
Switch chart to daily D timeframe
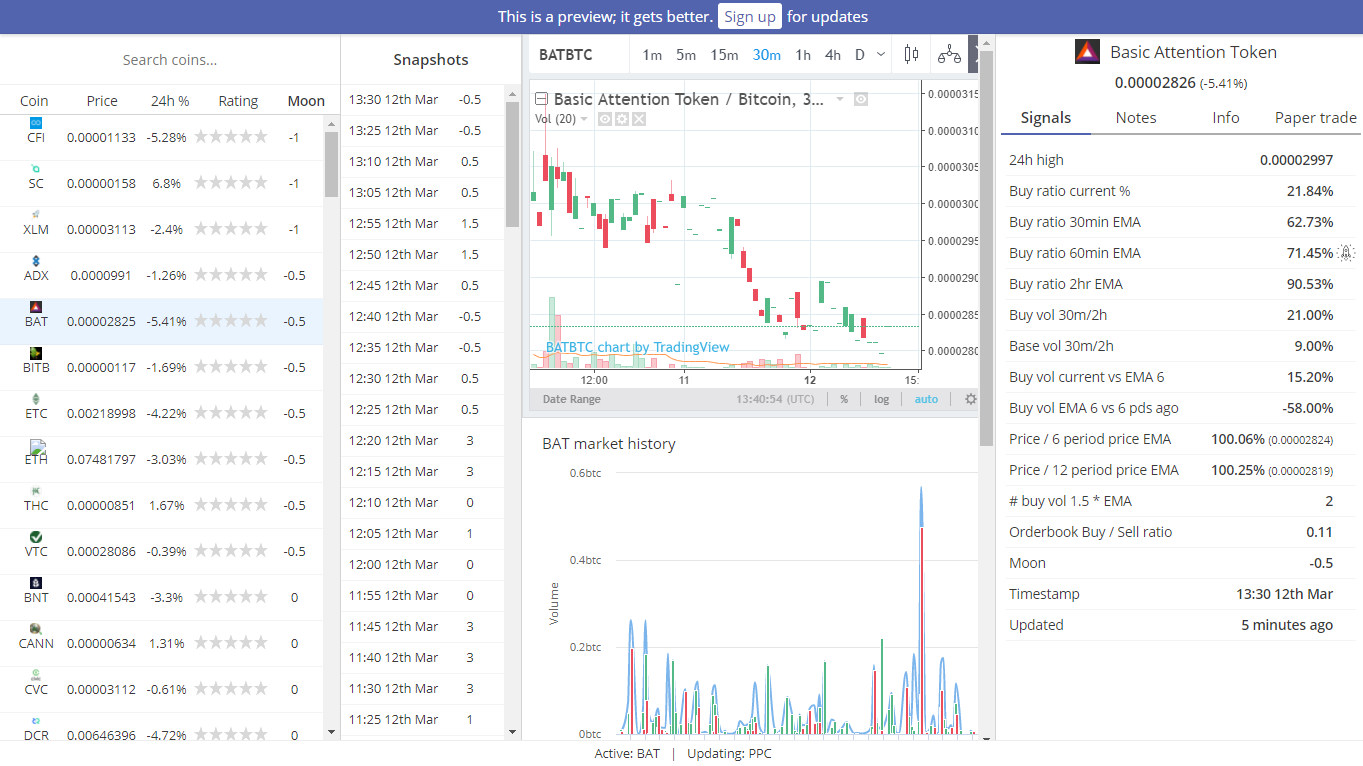point(860,55)
